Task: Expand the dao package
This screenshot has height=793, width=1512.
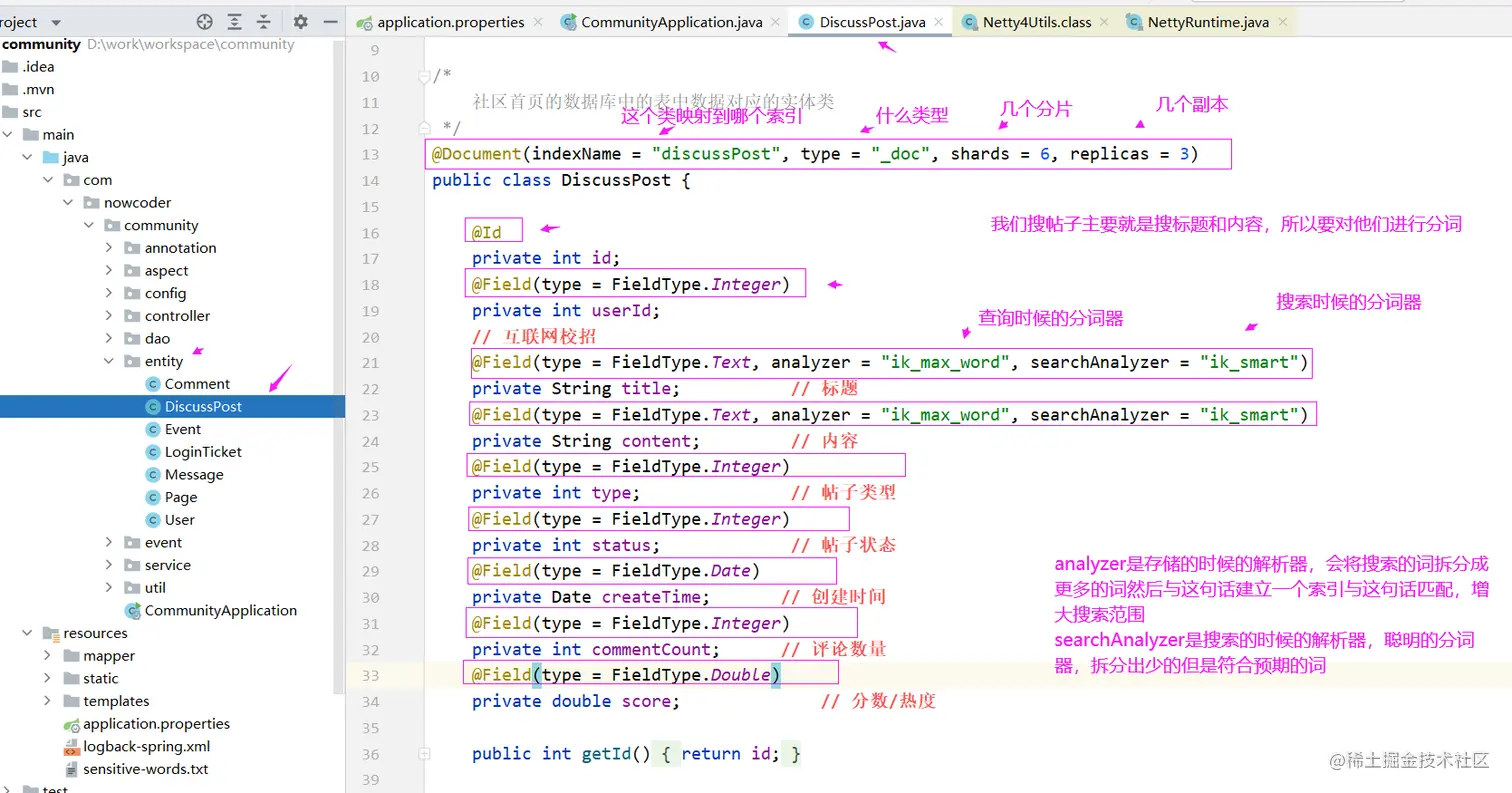Action: tap(109, 339)
